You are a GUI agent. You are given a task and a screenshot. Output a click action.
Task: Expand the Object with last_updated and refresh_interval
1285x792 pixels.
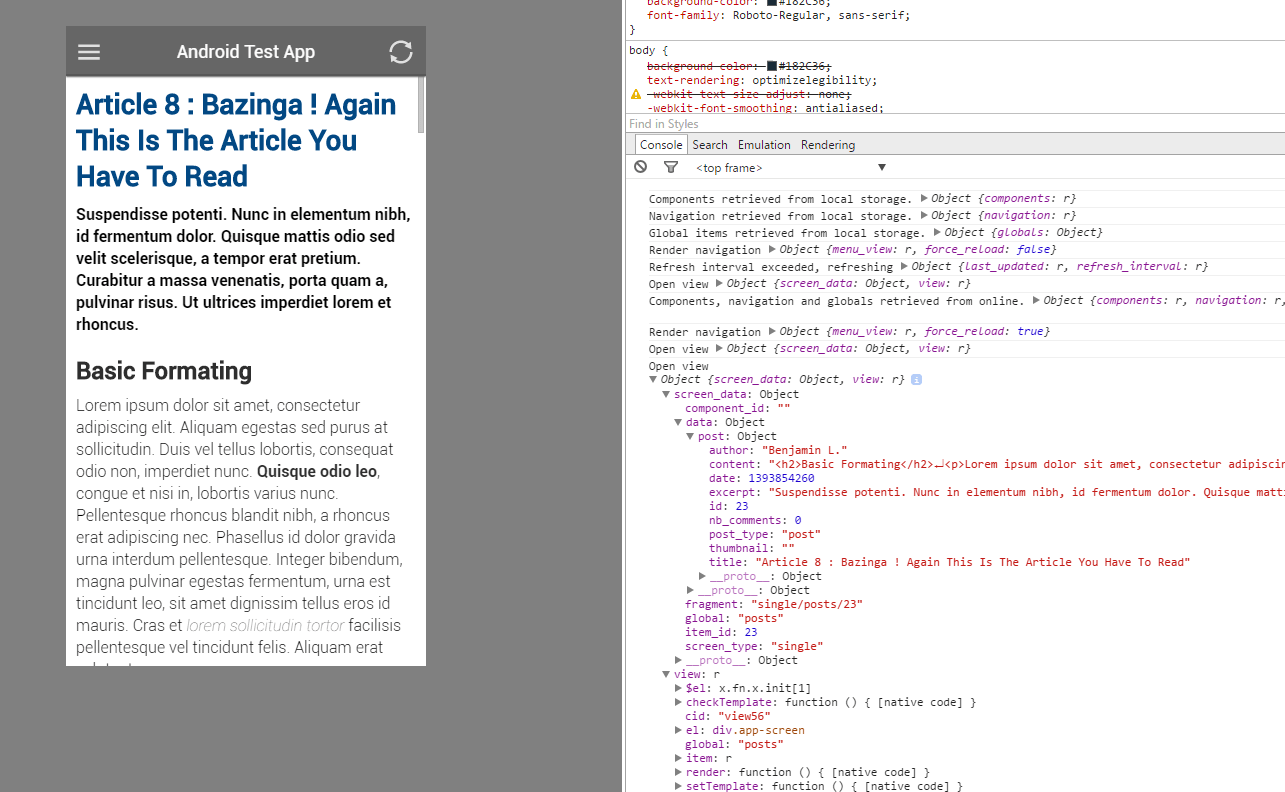(904, 267)
